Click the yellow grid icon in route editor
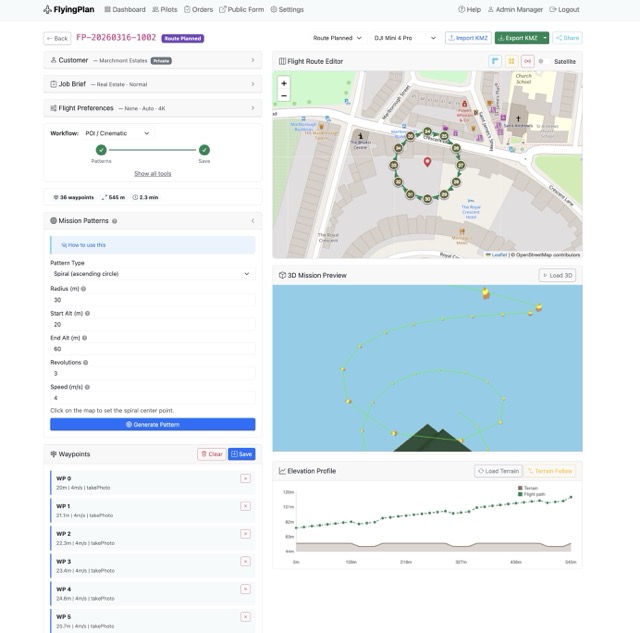 (511, 61)
